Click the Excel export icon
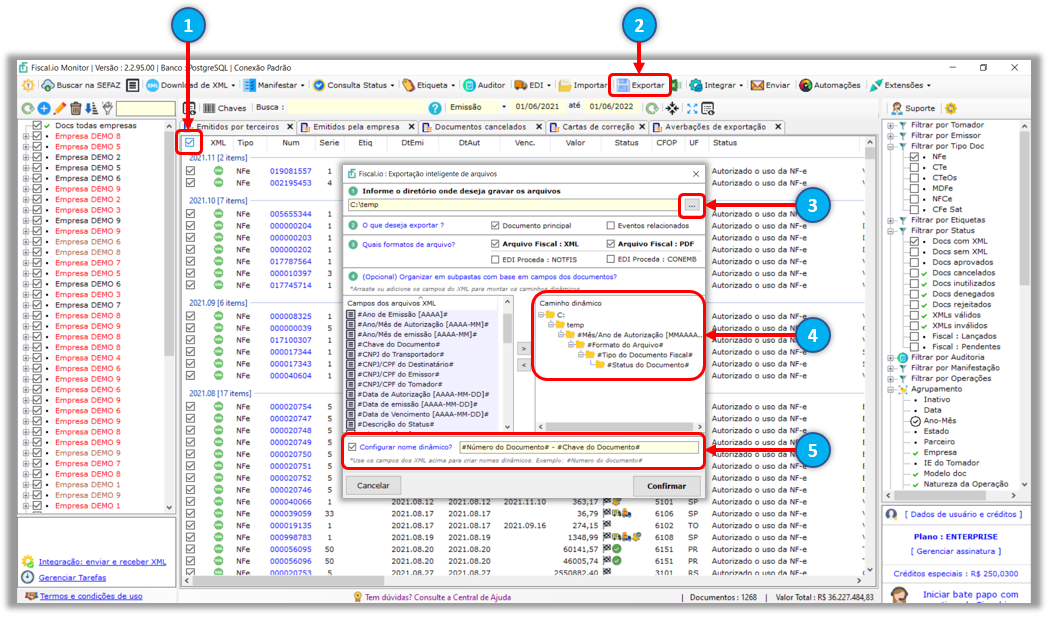 676,86
